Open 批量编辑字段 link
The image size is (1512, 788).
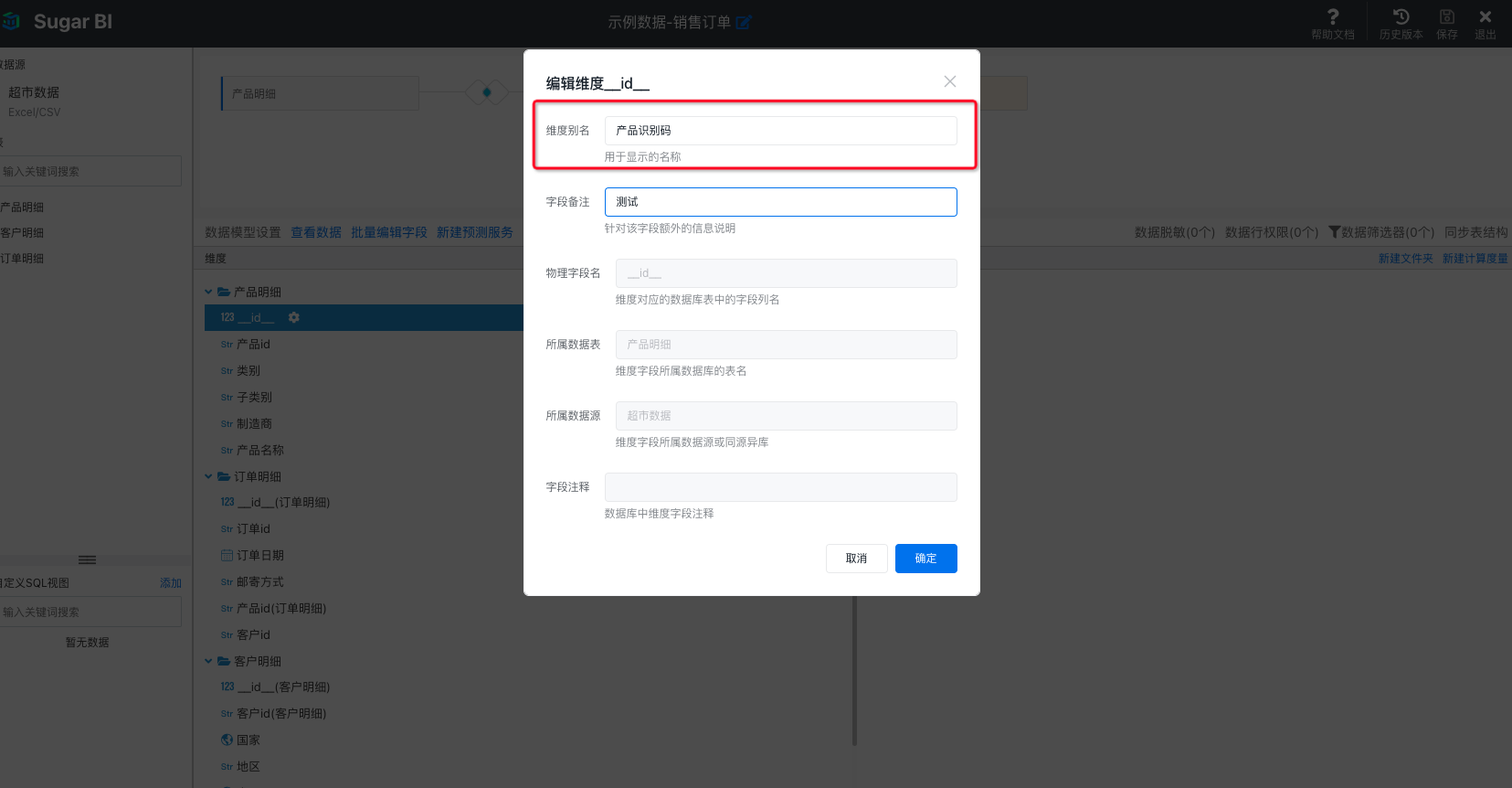pos(389,232)
